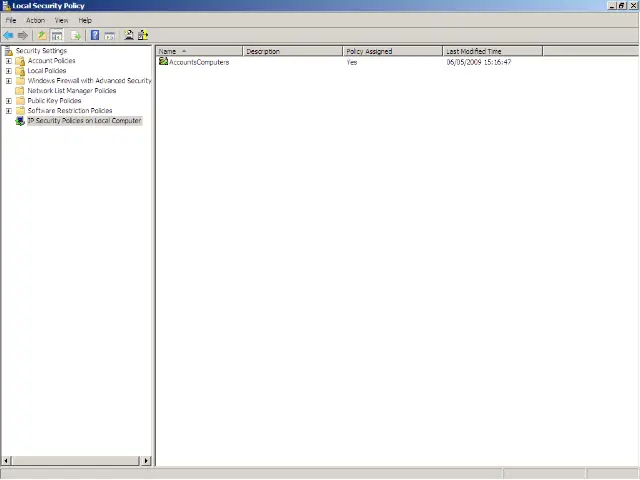Click the IP Security Policies node icon

[x=20, y=121]
